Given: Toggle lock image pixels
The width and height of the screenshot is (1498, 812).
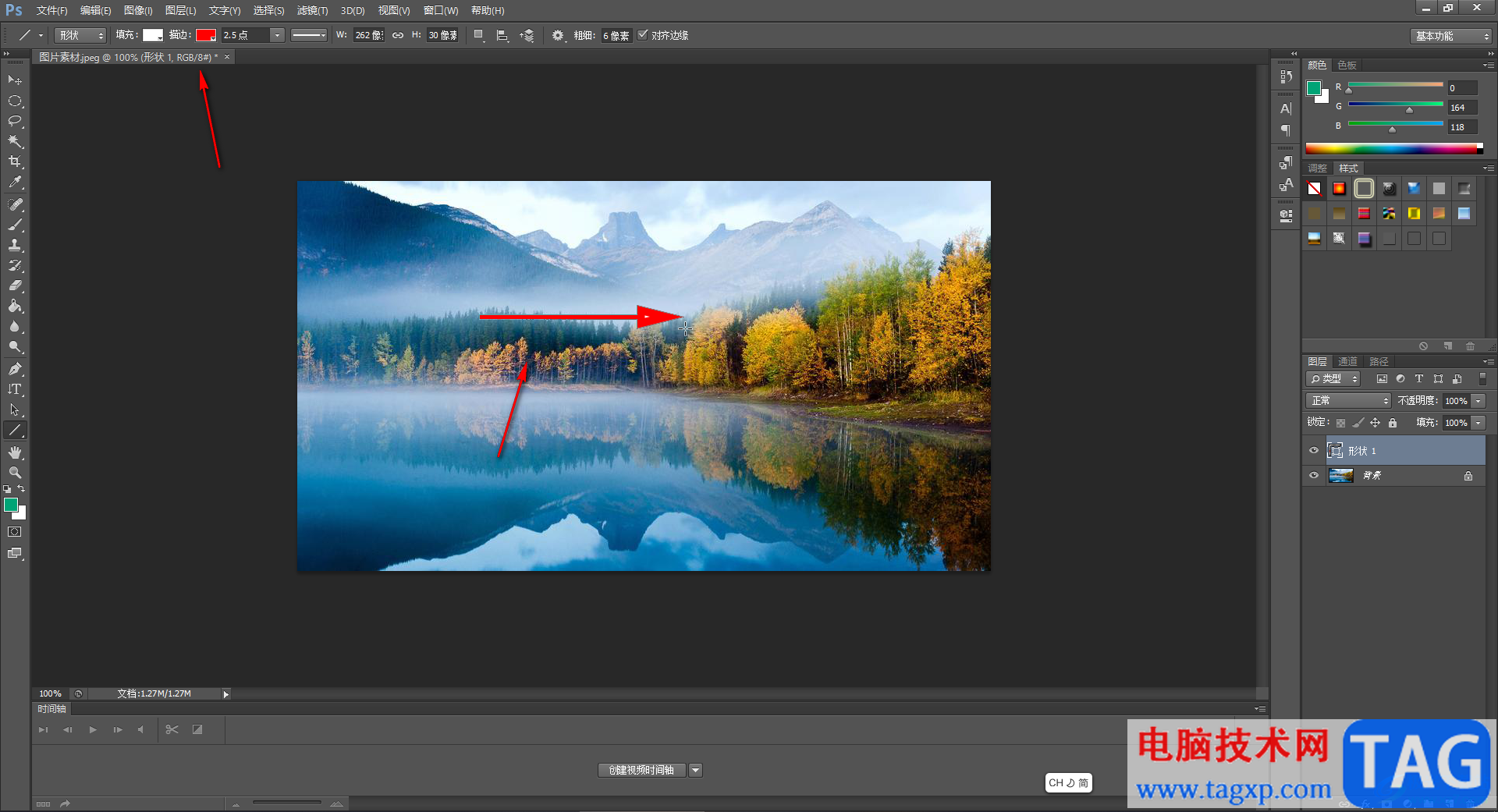Looking at the screenshot, I should [x=1358, y=423].
